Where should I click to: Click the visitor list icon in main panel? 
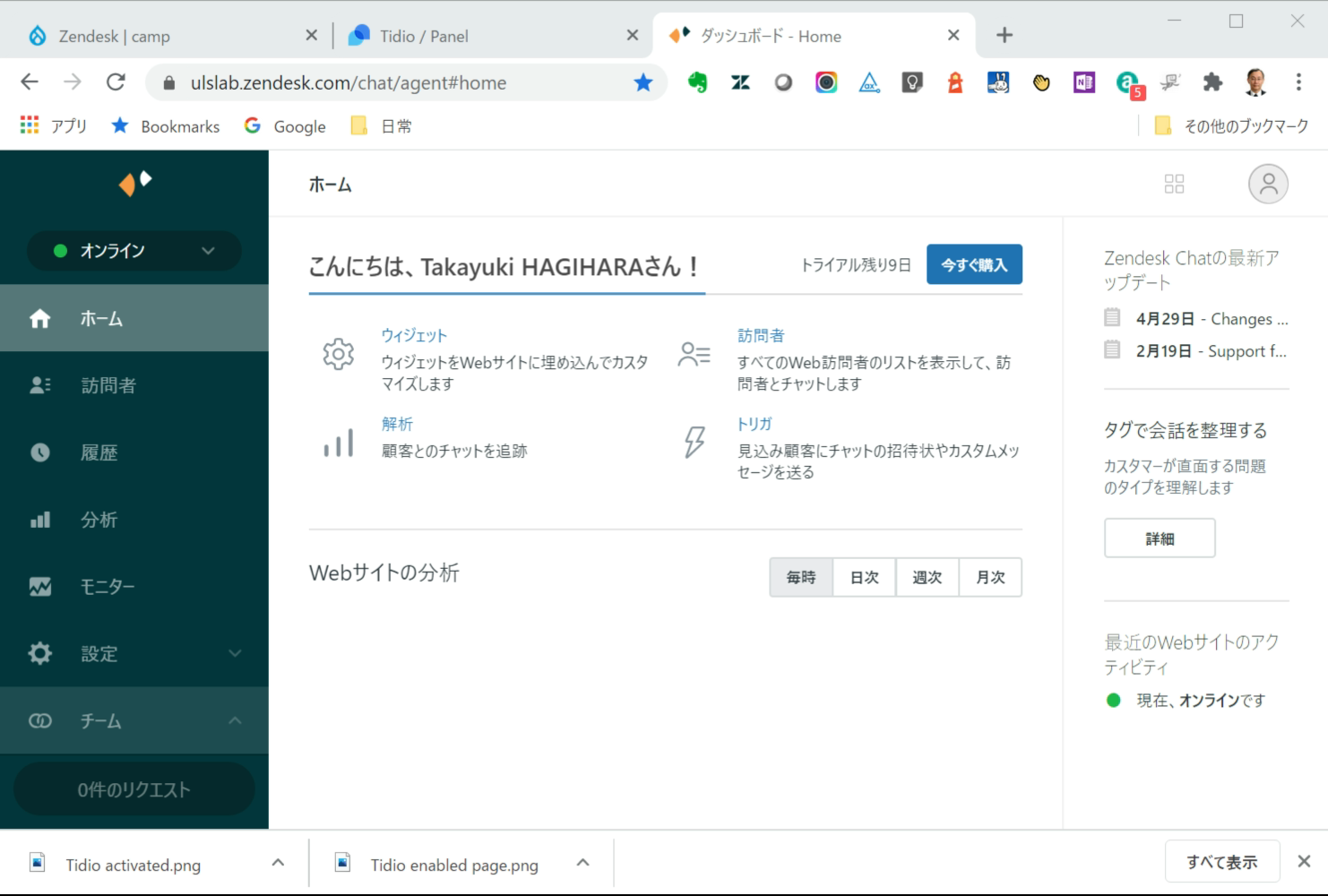click(694, 355)
